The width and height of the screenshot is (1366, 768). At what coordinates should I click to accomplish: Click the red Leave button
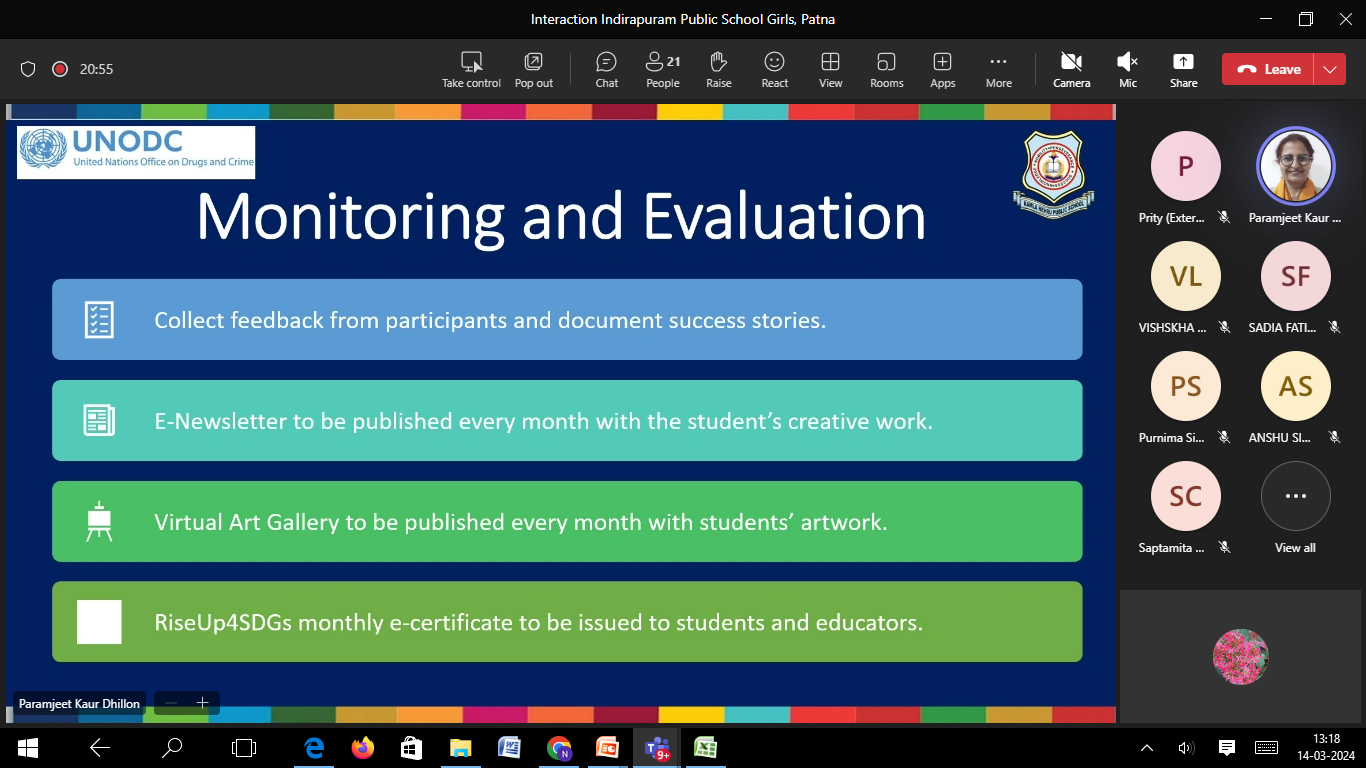(x=1269, y=69)
